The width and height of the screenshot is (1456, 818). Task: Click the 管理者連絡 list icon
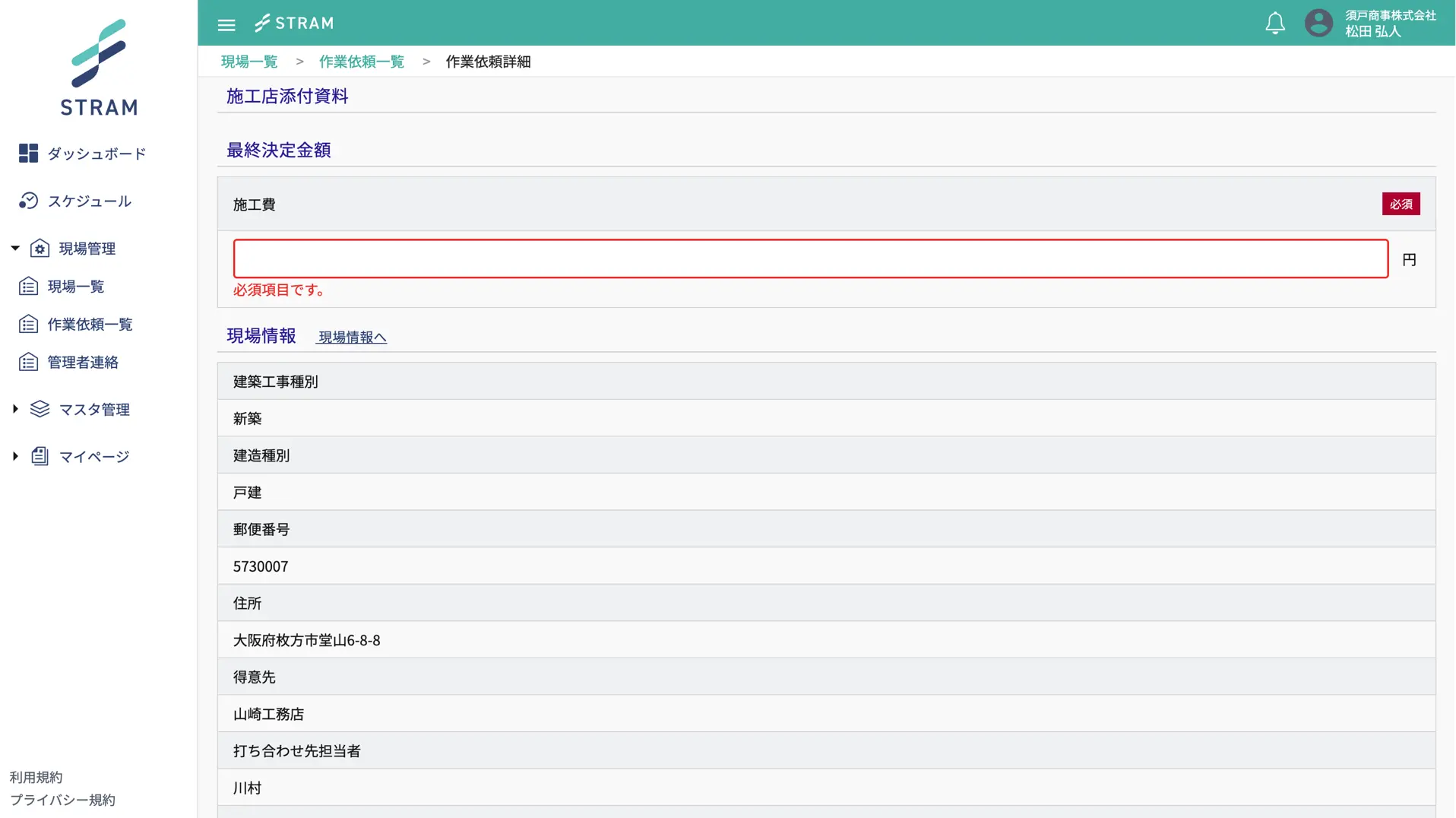tap(28, 363)
